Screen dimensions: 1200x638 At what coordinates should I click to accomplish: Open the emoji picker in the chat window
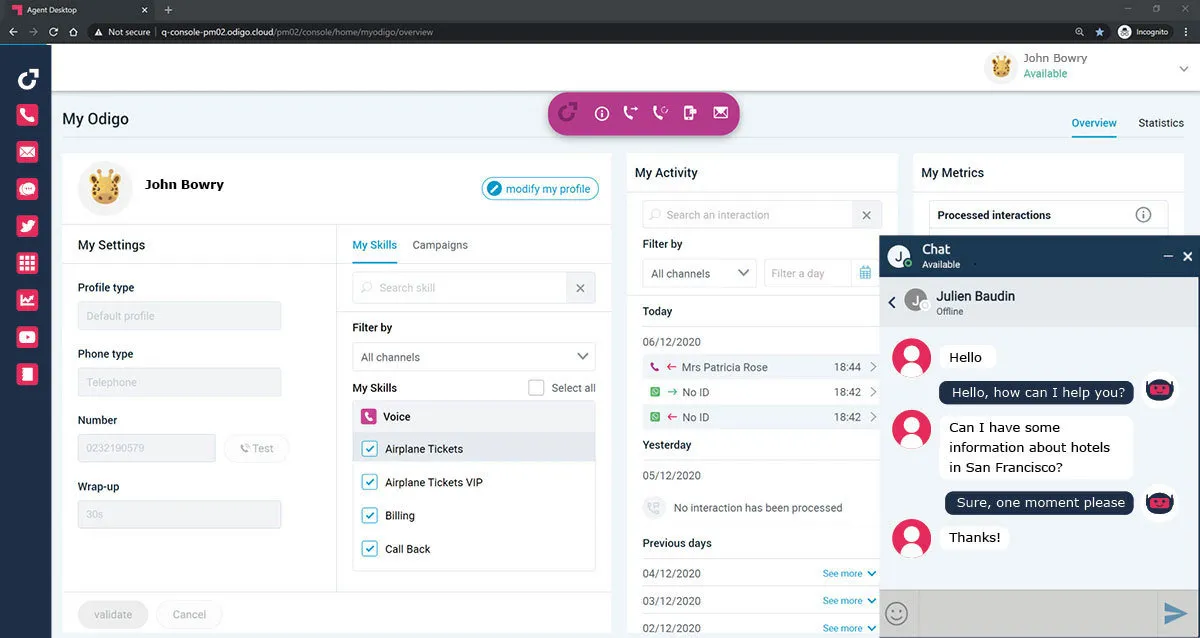(x=897, y=613)
